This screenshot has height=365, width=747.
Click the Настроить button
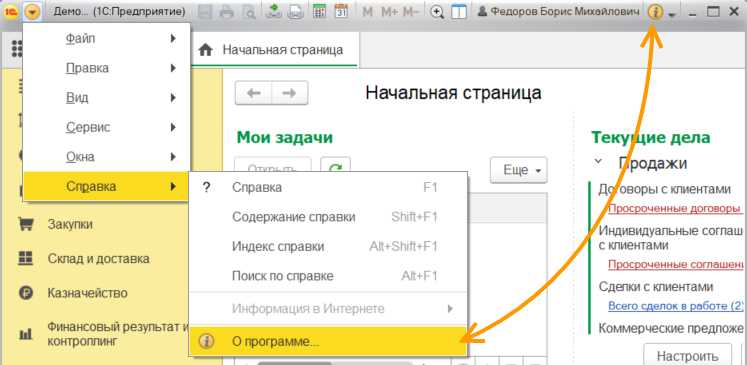tap(687, 355)
